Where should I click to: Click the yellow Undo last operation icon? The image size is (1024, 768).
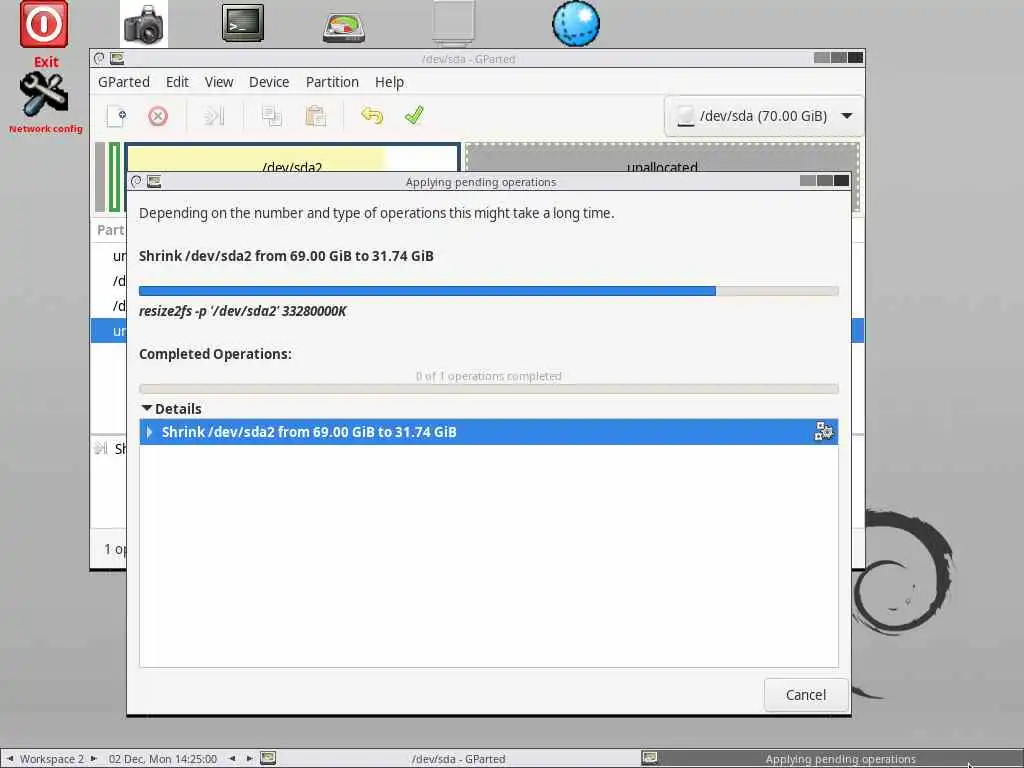(x=372, y=116)
